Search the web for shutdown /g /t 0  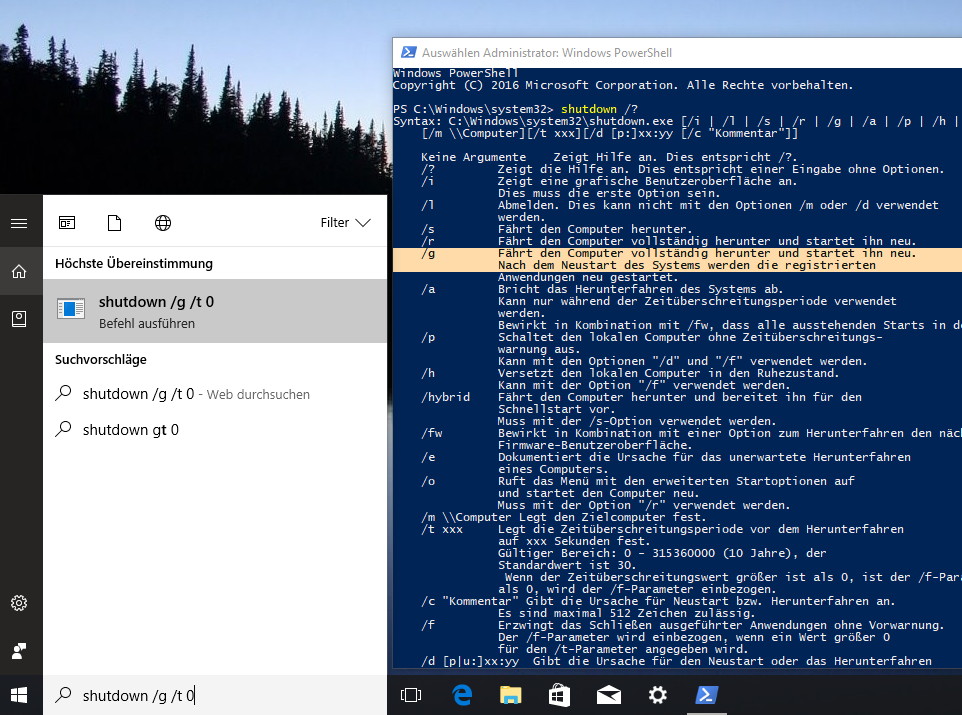coord(215,394)
